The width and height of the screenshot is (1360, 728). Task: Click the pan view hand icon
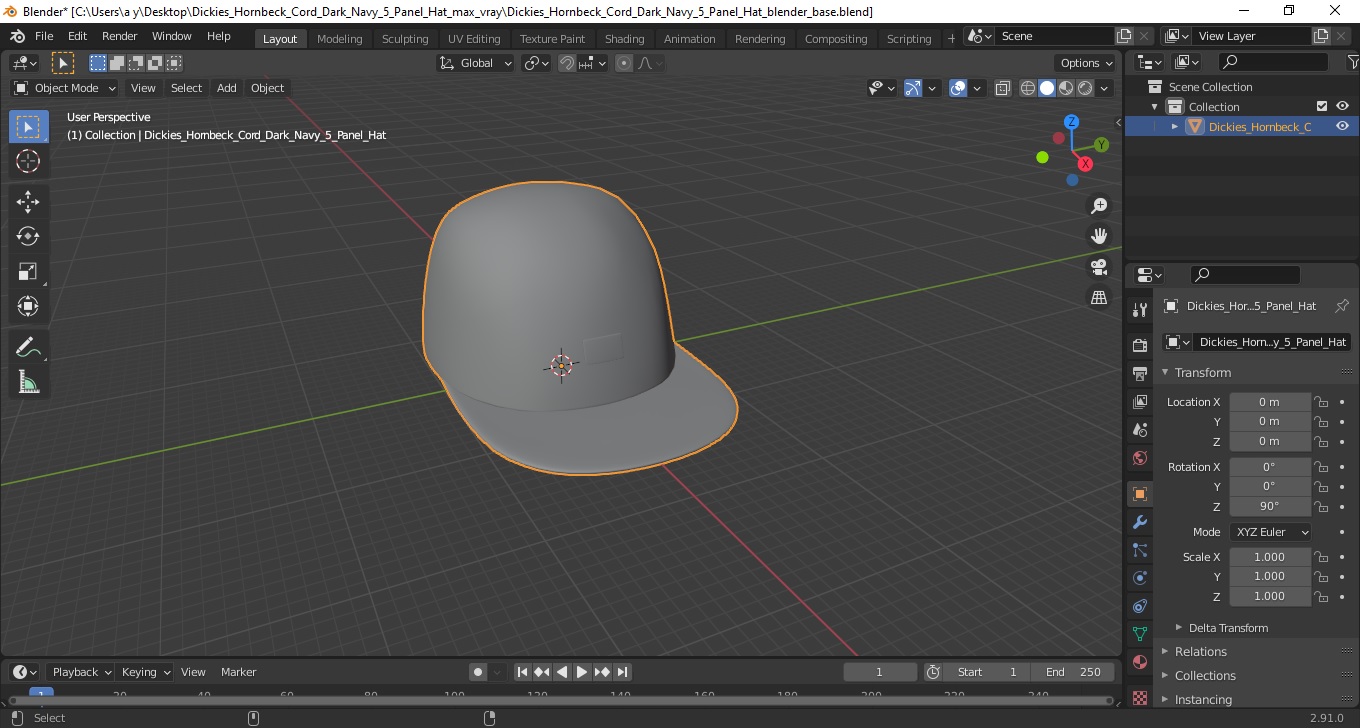point(1099,236)
